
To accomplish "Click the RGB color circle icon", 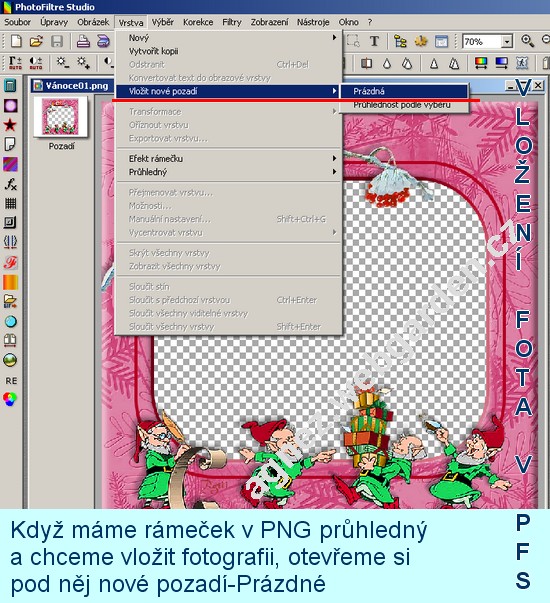I will pos(10,399).
